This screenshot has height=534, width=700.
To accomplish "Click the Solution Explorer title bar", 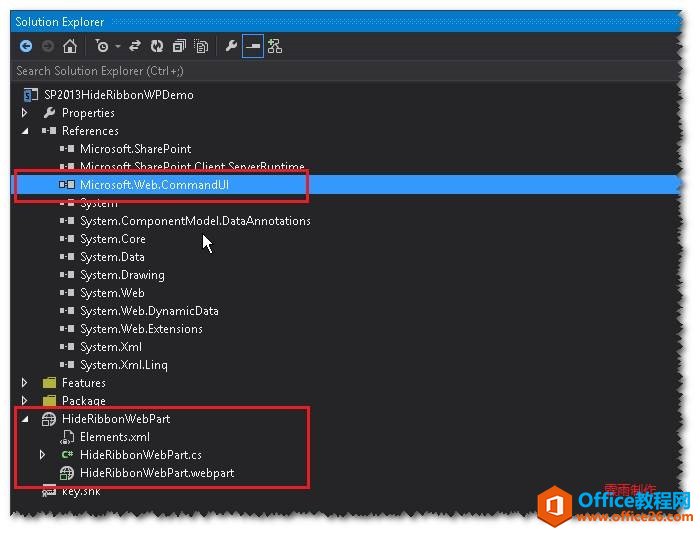I will (x=346, y=21).
